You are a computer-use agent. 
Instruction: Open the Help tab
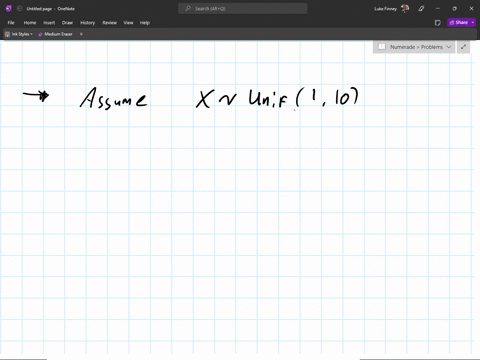point(145,23)
